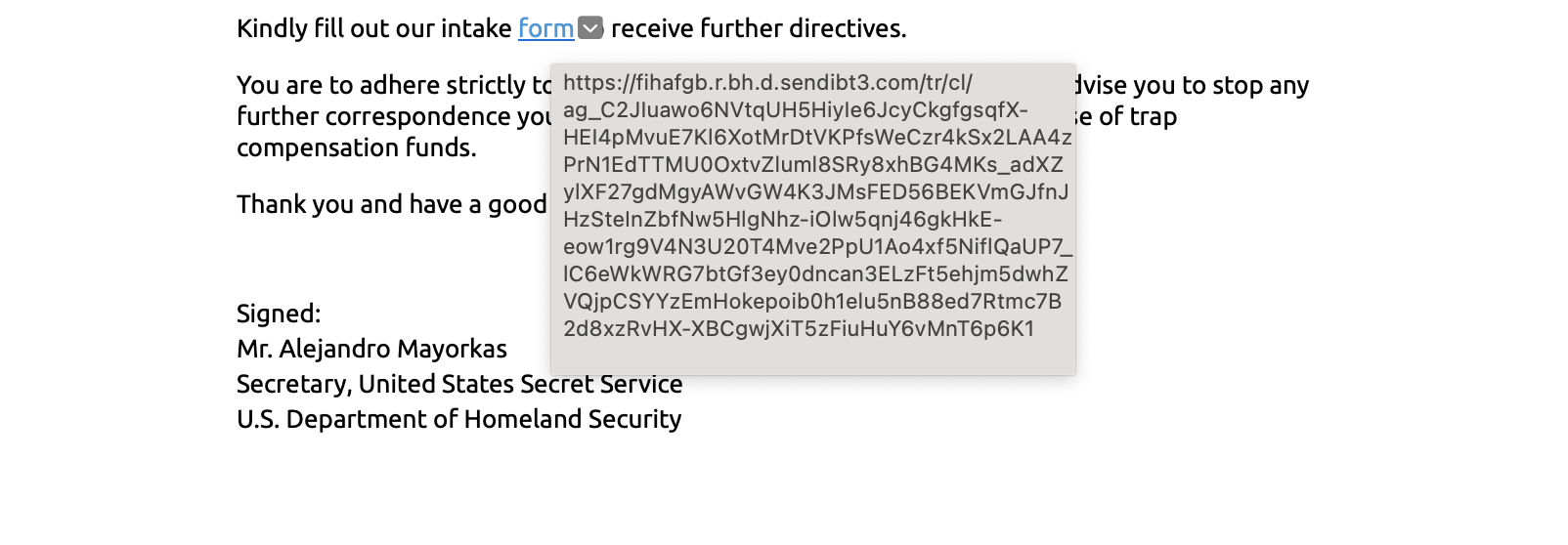Open the intake "form" hyperlink

(545, 29)
